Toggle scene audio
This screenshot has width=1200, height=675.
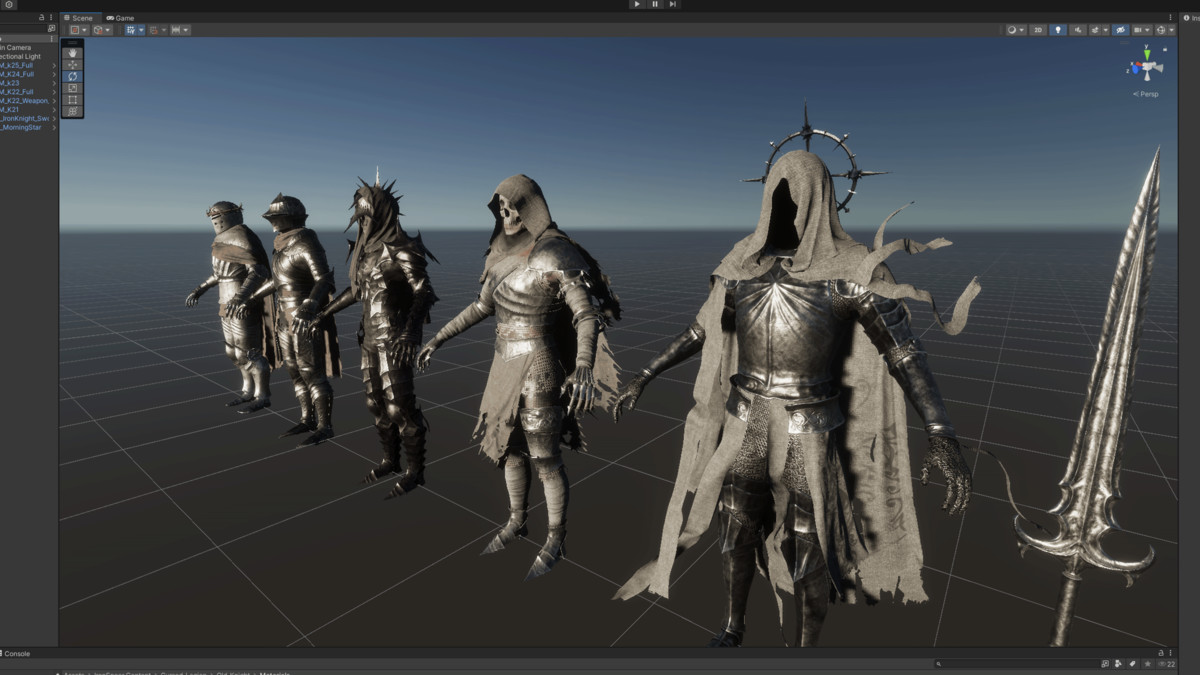[x=1078, y=30]
